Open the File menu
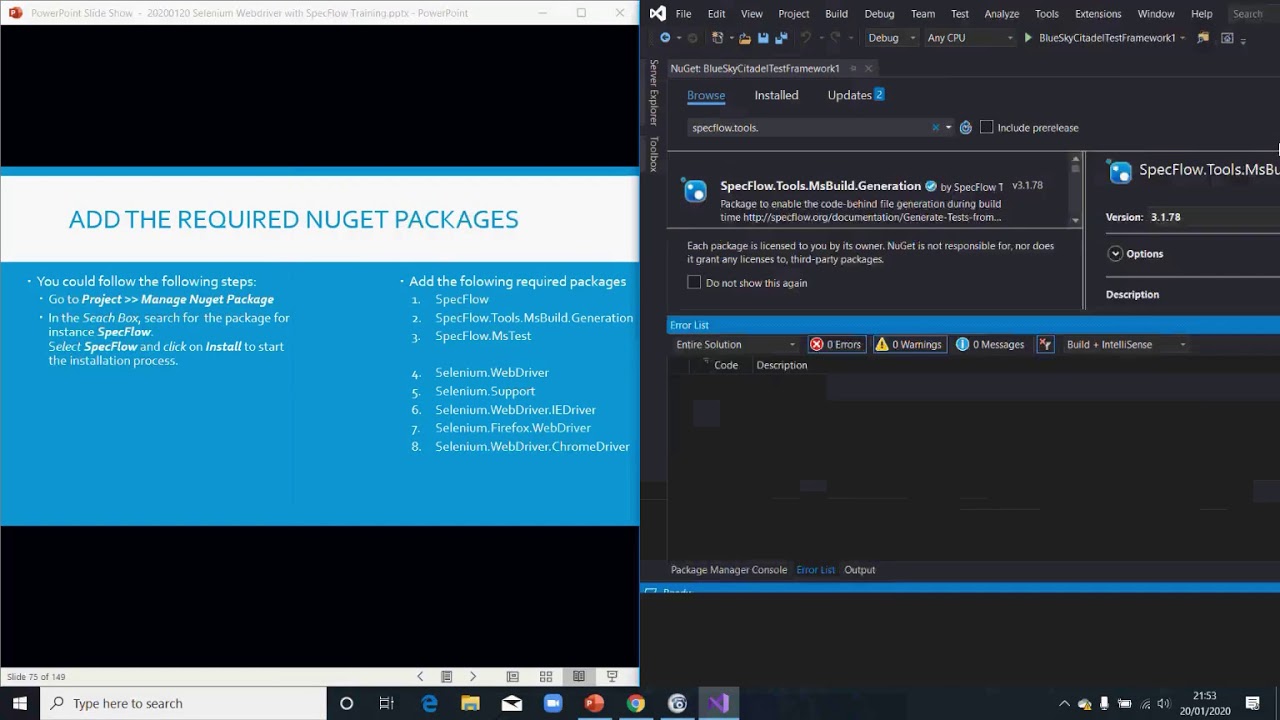Image resolution: width=1280 pixels, height=720 pixels. click(683, 14)
